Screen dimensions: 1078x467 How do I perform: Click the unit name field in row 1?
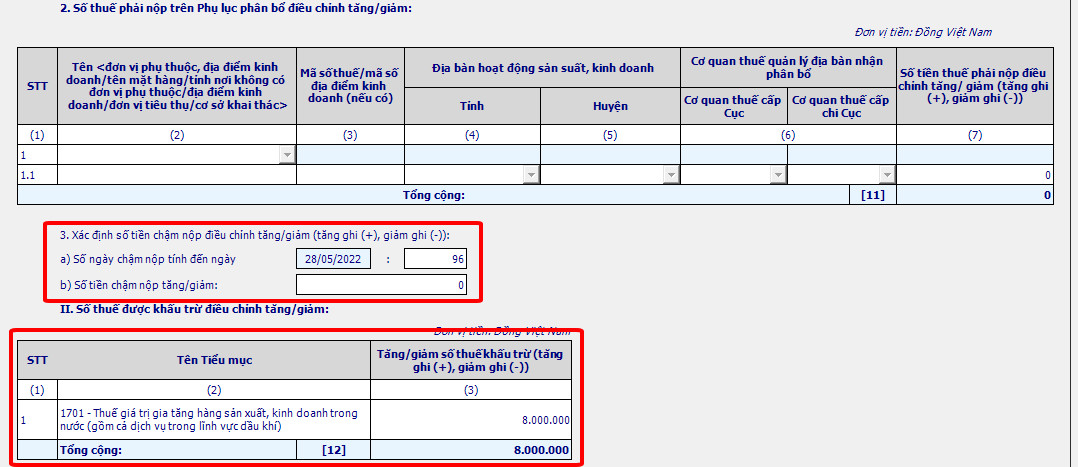tap(168, 155)
